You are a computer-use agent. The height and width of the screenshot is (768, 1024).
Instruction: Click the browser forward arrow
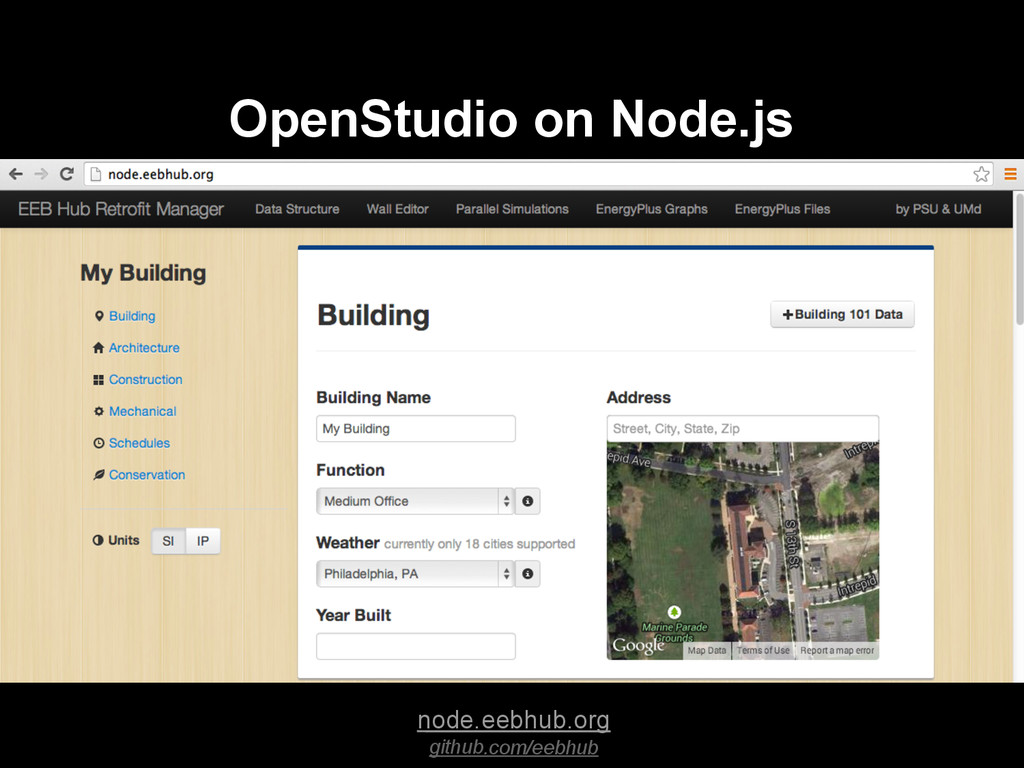tap(41, 174)
